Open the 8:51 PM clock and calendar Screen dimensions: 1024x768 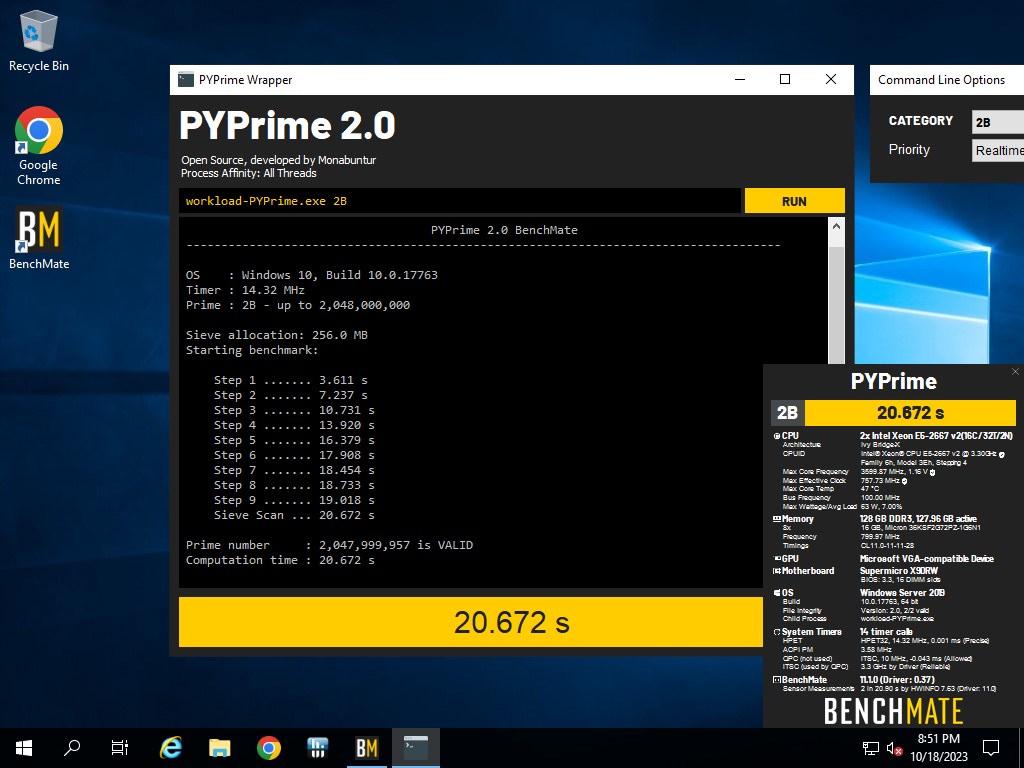(938, 748)
